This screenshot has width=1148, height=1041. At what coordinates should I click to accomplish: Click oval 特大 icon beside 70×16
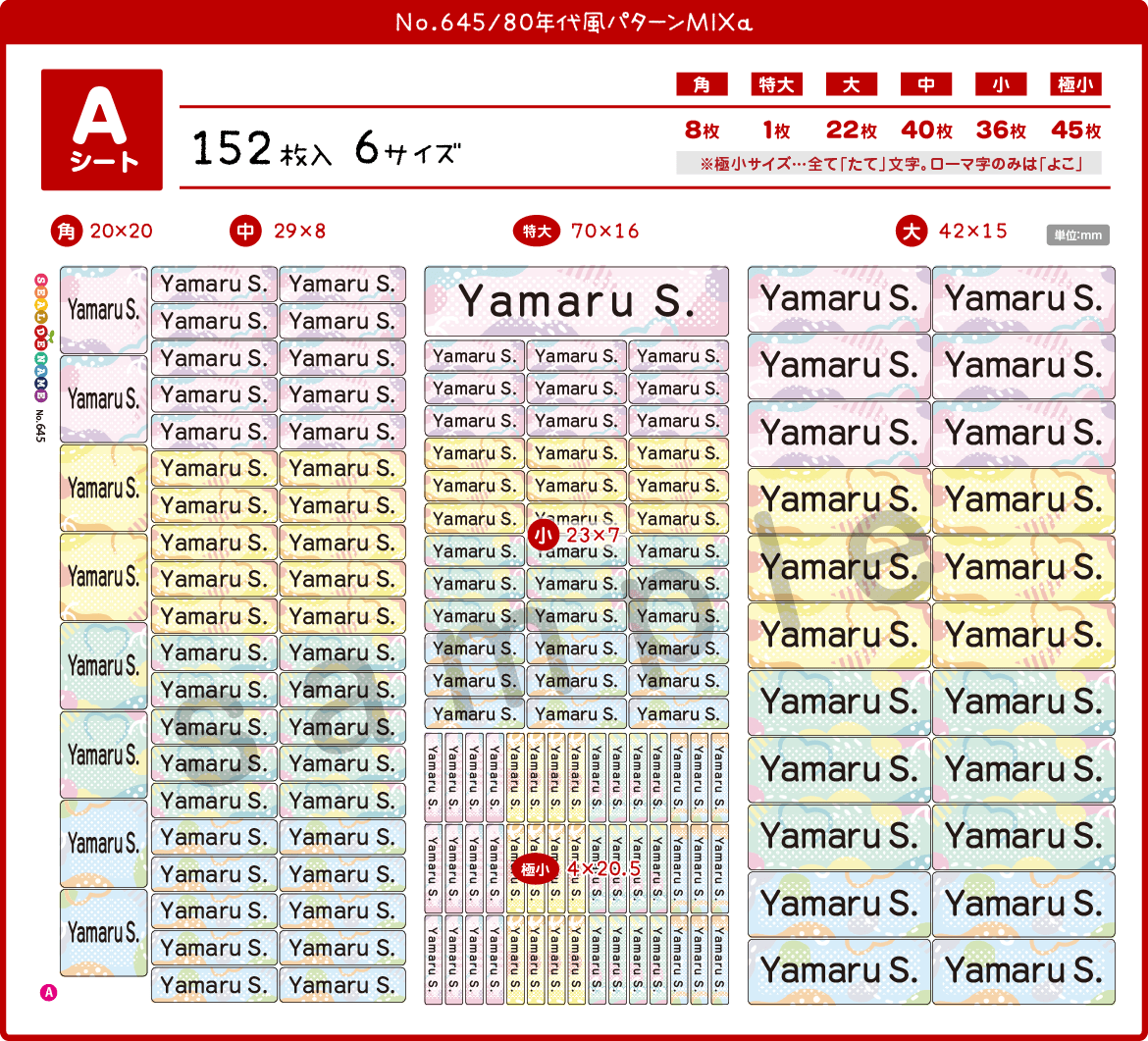point(537,232)
